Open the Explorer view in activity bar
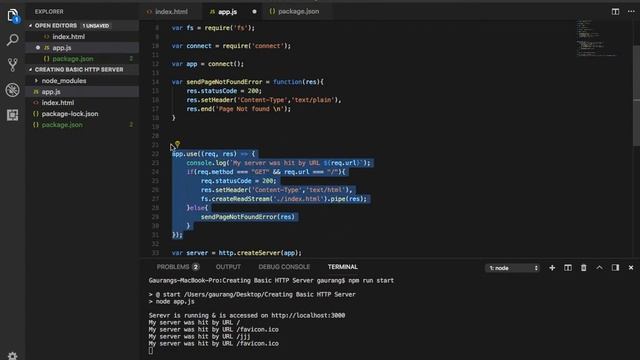This screenshot has width=640, height=360. tap(13, 16)
